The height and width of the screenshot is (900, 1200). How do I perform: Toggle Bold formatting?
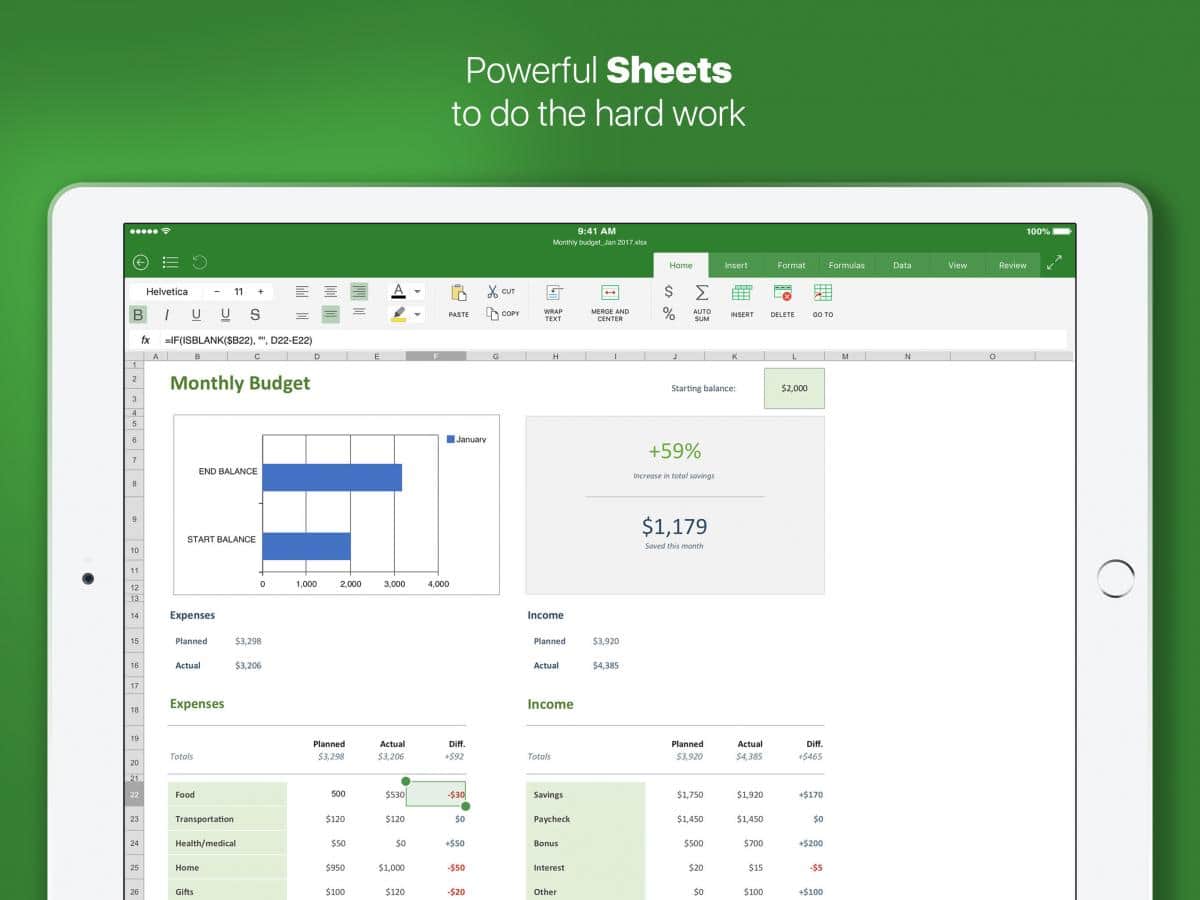tap(138, 315)
